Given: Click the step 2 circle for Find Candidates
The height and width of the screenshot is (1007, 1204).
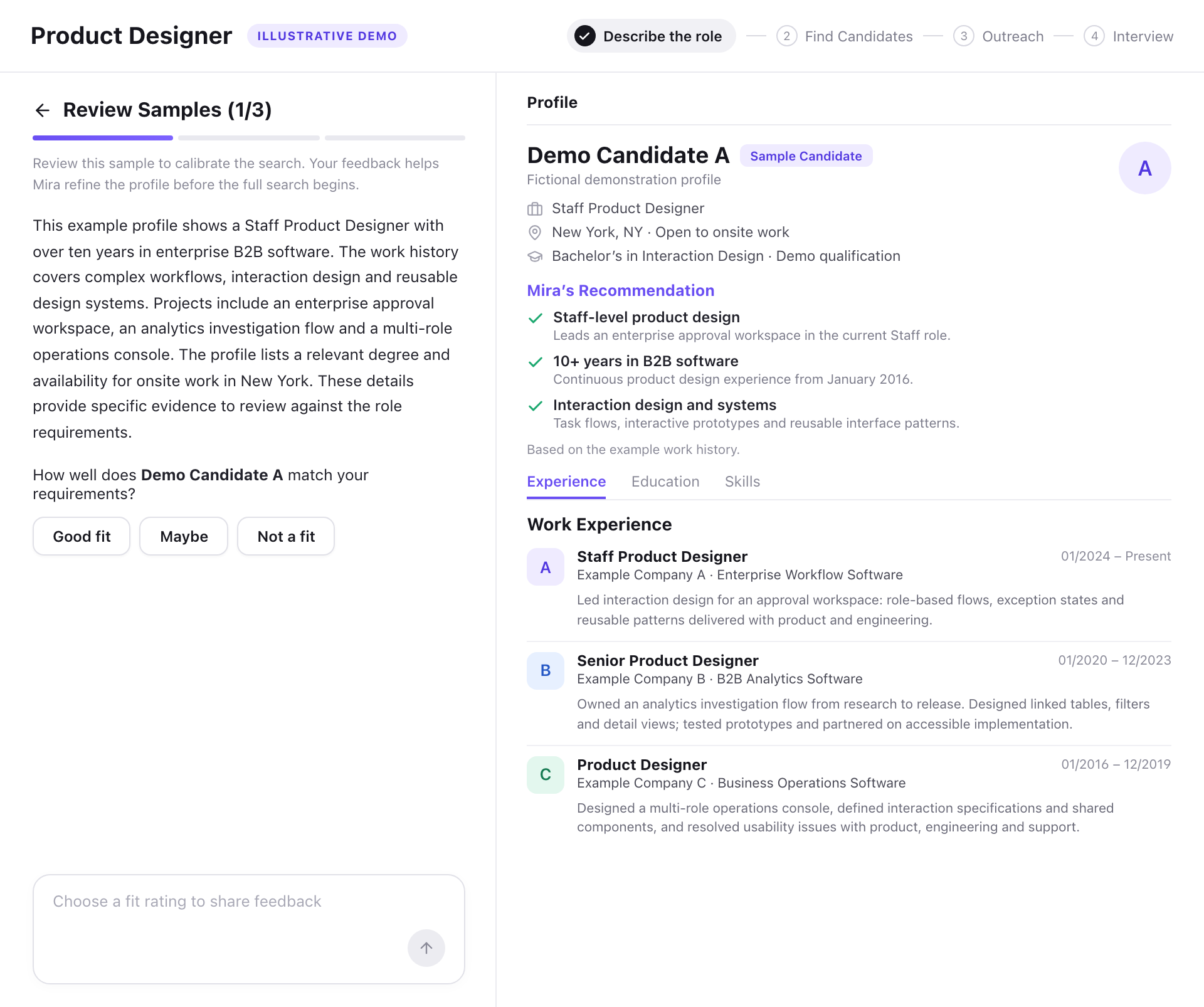Looking at the screenshot, I should [786, 36].
